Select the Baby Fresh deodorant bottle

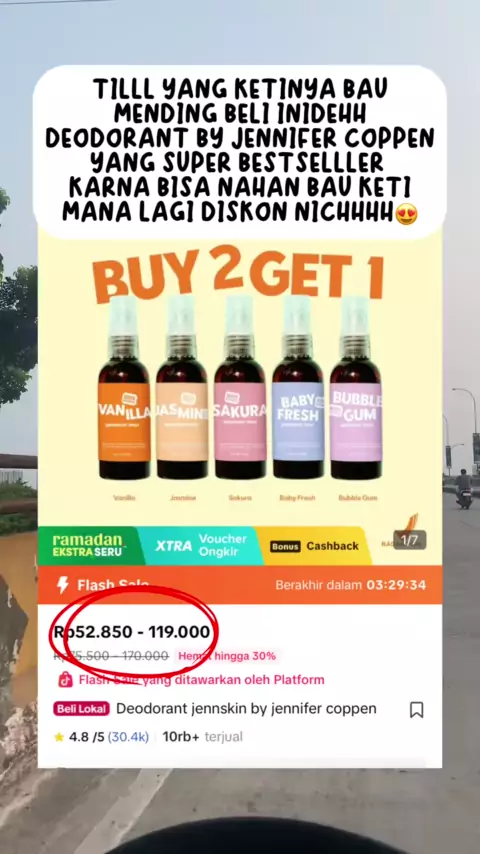298,388
